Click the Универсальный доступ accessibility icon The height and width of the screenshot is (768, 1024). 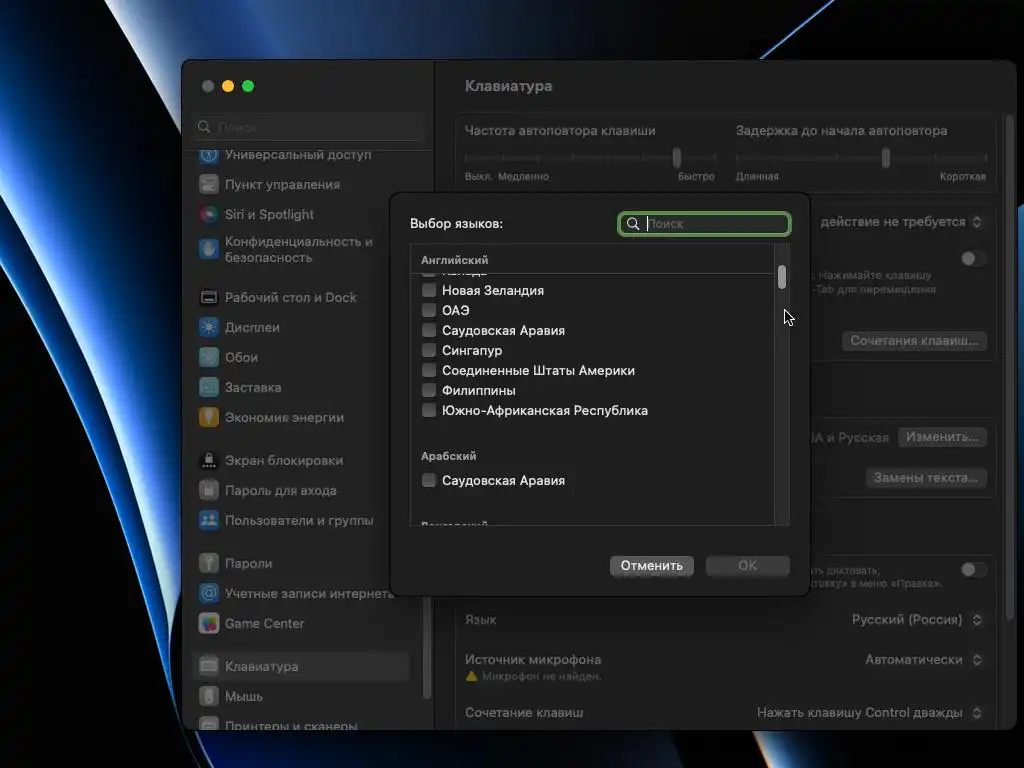[209, 156]
